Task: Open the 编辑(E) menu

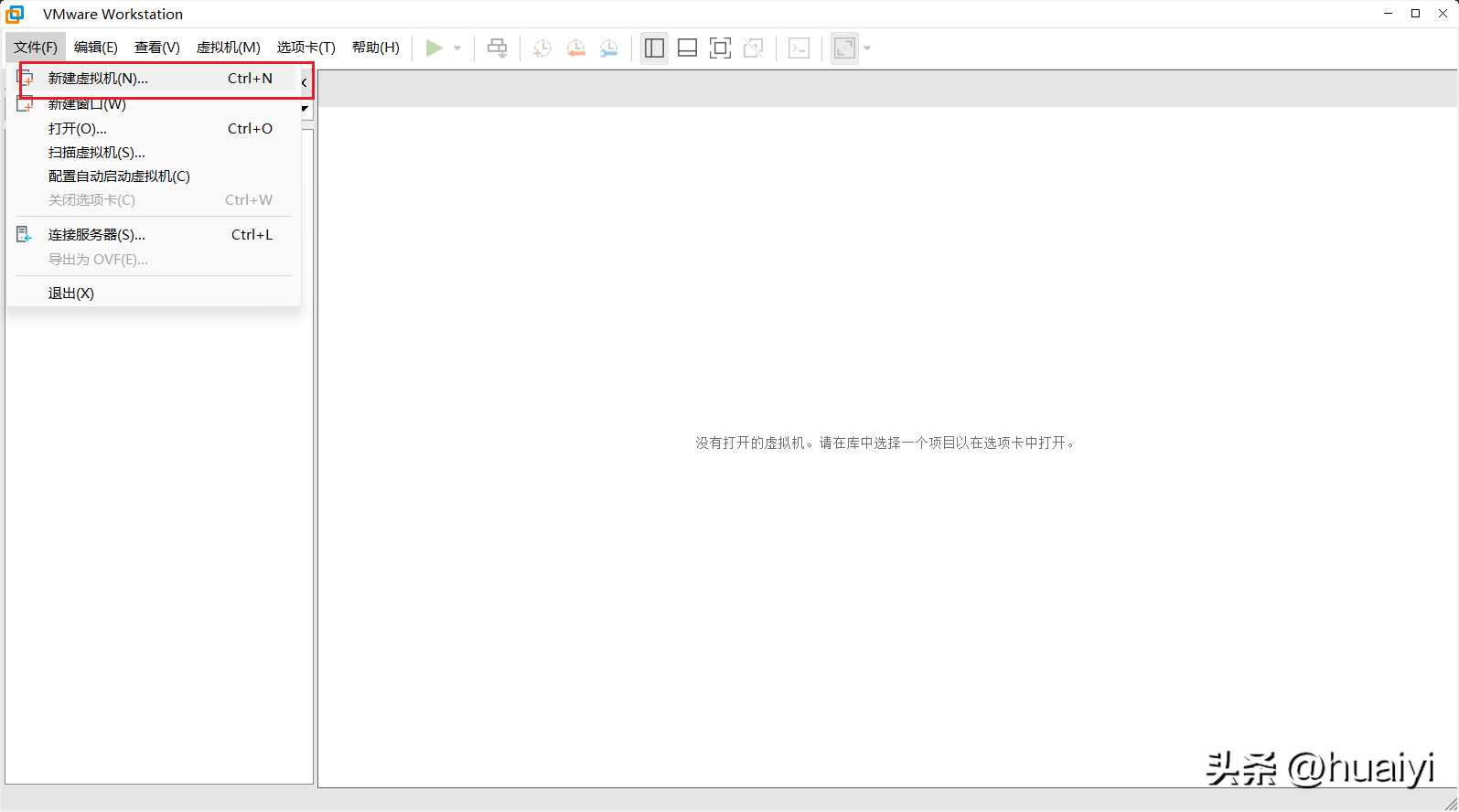Action: [96, 47]
